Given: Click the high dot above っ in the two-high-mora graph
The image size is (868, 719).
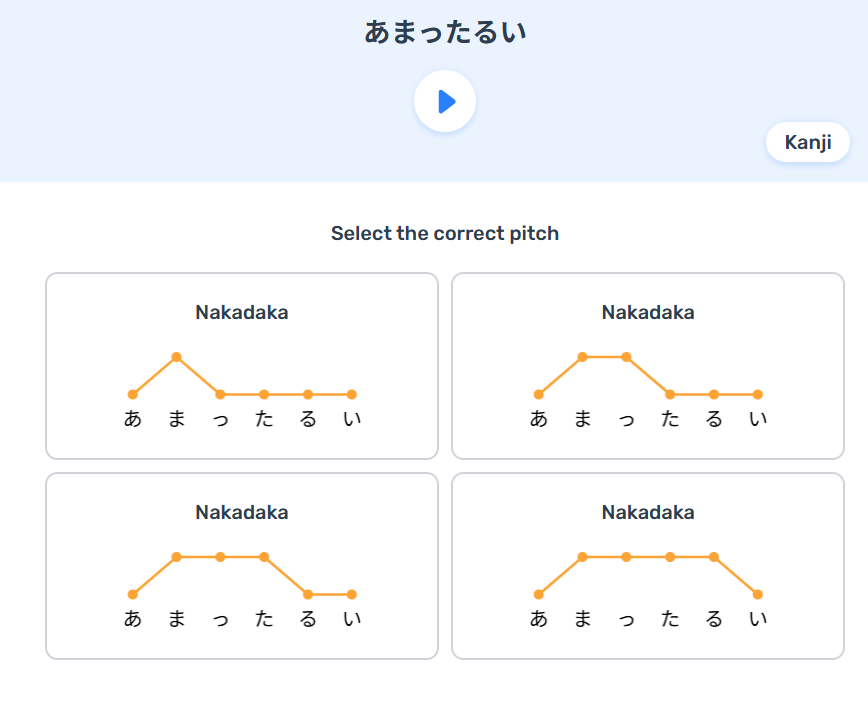Looking at the screenshot, I should coord(626,357).
